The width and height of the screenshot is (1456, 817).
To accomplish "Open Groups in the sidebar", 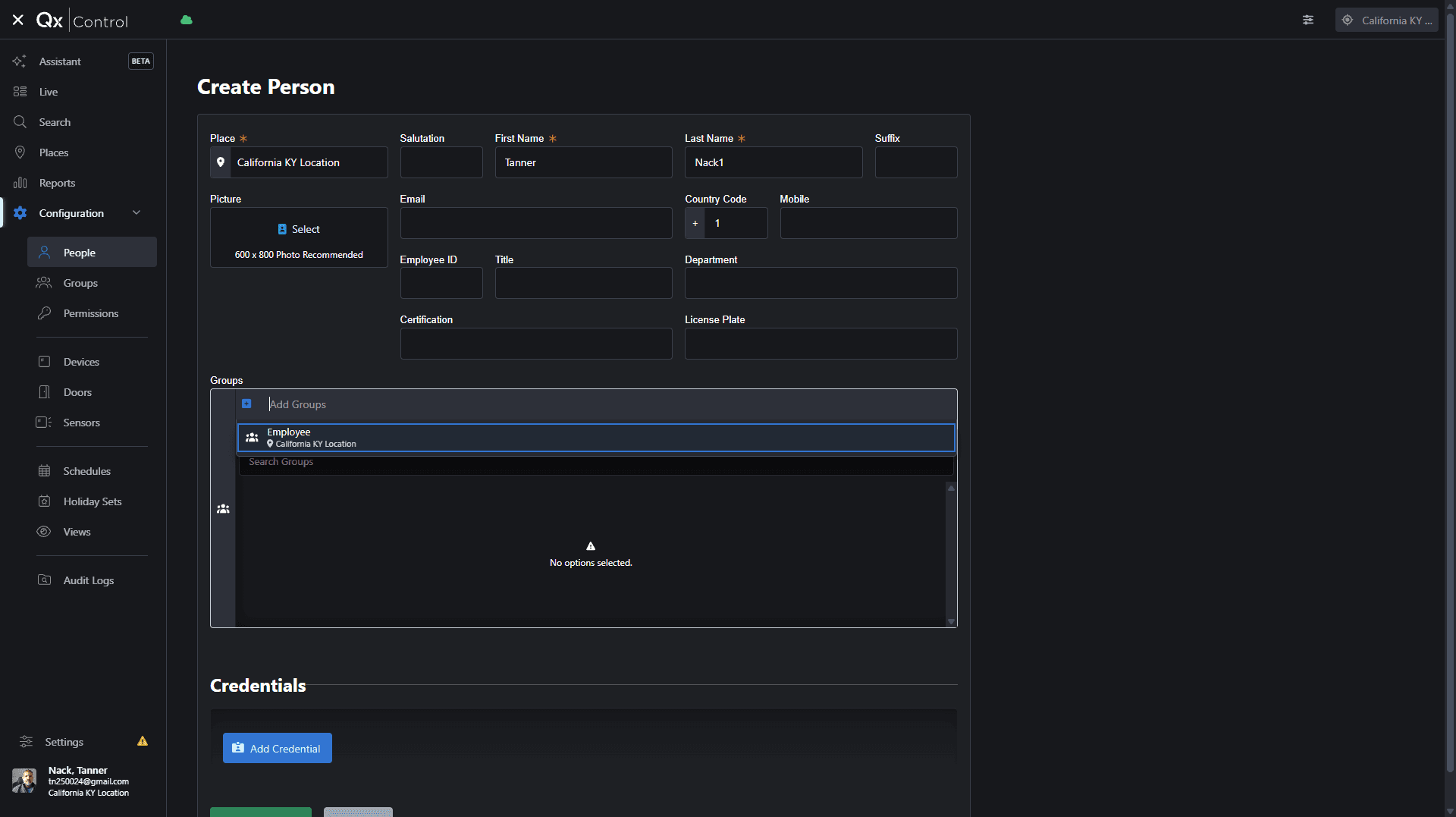I will pyautogui.click(x=92, y=283).
